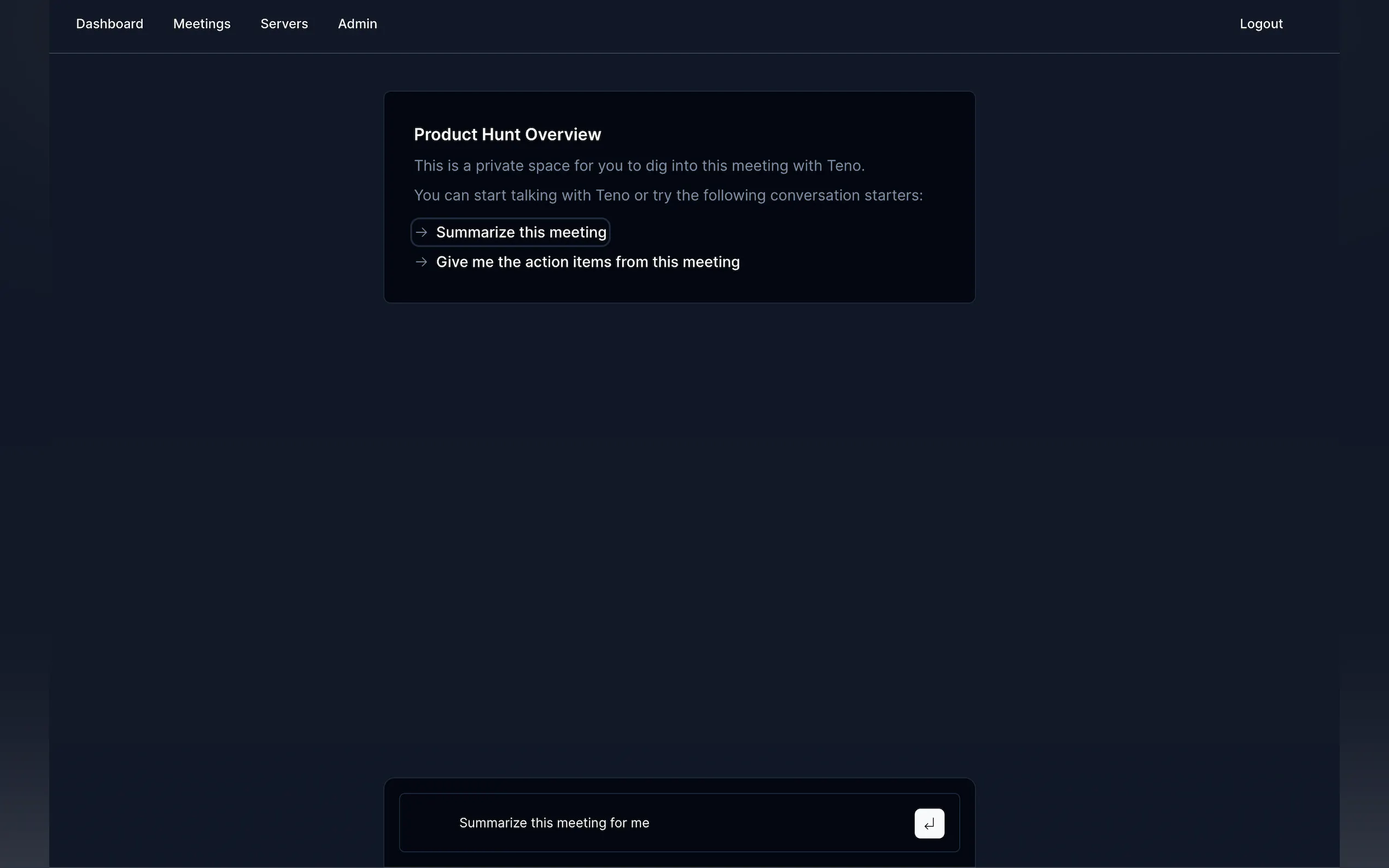Image resolution: width=1389 pixels, height=868 pixels.
Task: Open the Dashboard page
Action: coord(110,24)
